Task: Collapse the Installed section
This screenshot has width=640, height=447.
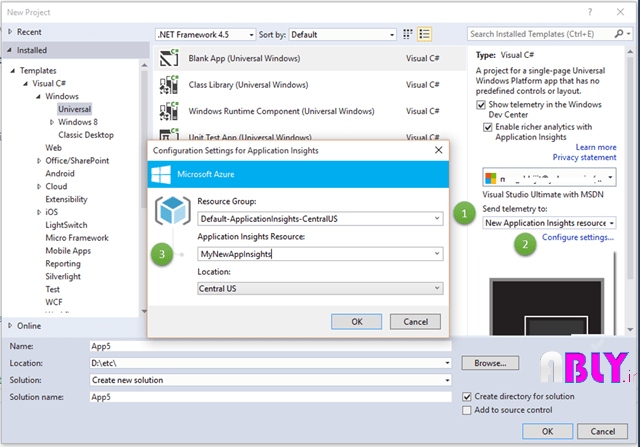Action: tap(10, 50)
